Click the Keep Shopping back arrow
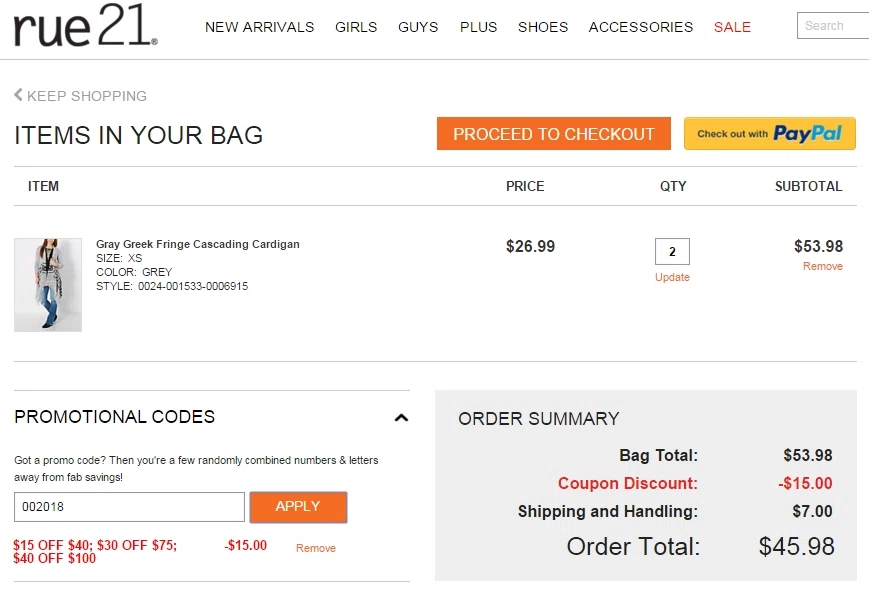The height and width of the screenshot is (590, 869). coord(18,95)
